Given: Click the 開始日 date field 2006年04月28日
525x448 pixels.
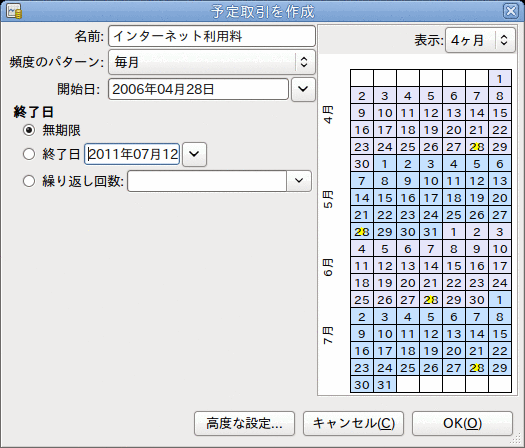Looking at the screenshot, I should (x=199, y=89).
